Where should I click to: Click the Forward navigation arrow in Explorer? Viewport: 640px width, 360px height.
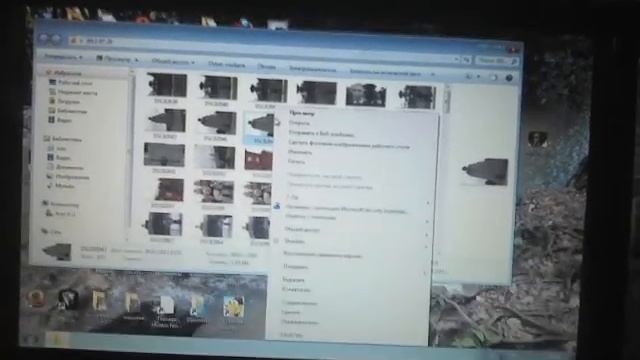(x=55, y=39)
